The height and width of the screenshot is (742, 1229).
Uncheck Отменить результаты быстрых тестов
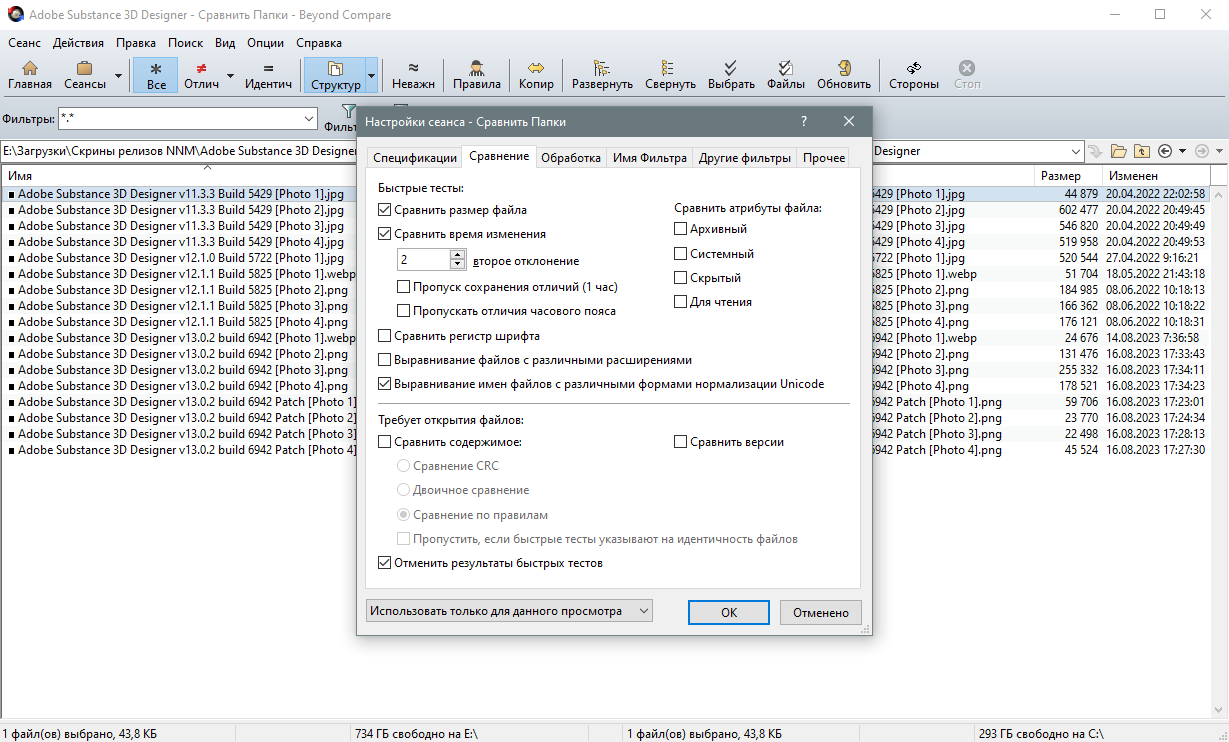tap(385, 563)
